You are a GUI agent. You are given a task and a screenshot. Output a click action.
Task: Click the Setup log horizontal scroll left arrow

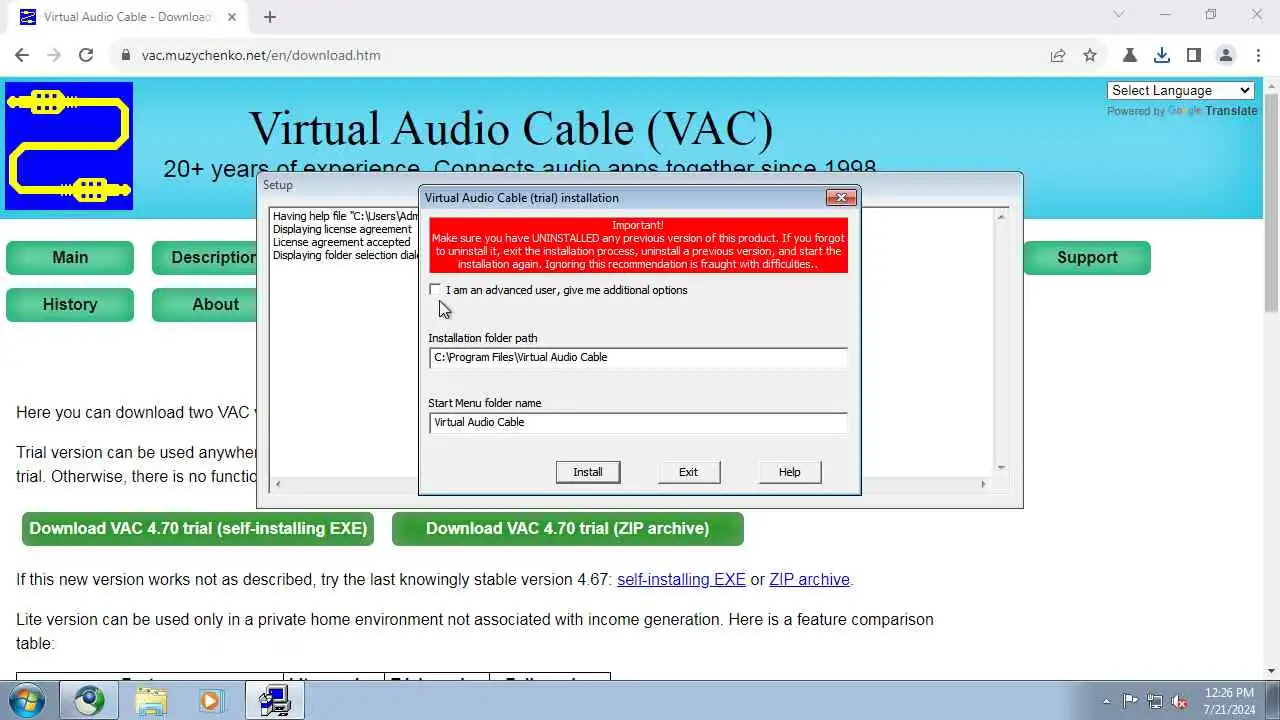tap(278, 484)
